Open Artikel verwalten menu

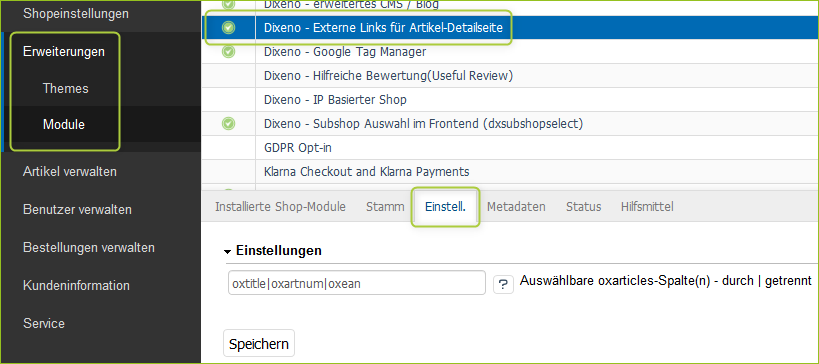pos(69,171)
